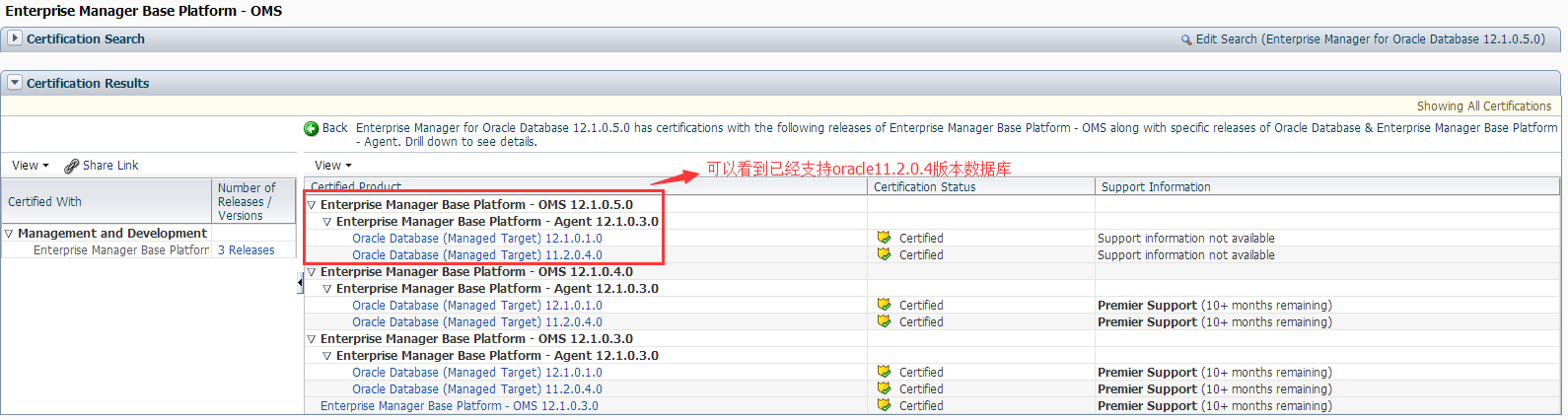Open the results table View menu
This screenshot has width=1568, height=420.
pyautogui.click(x=333, y=166)
